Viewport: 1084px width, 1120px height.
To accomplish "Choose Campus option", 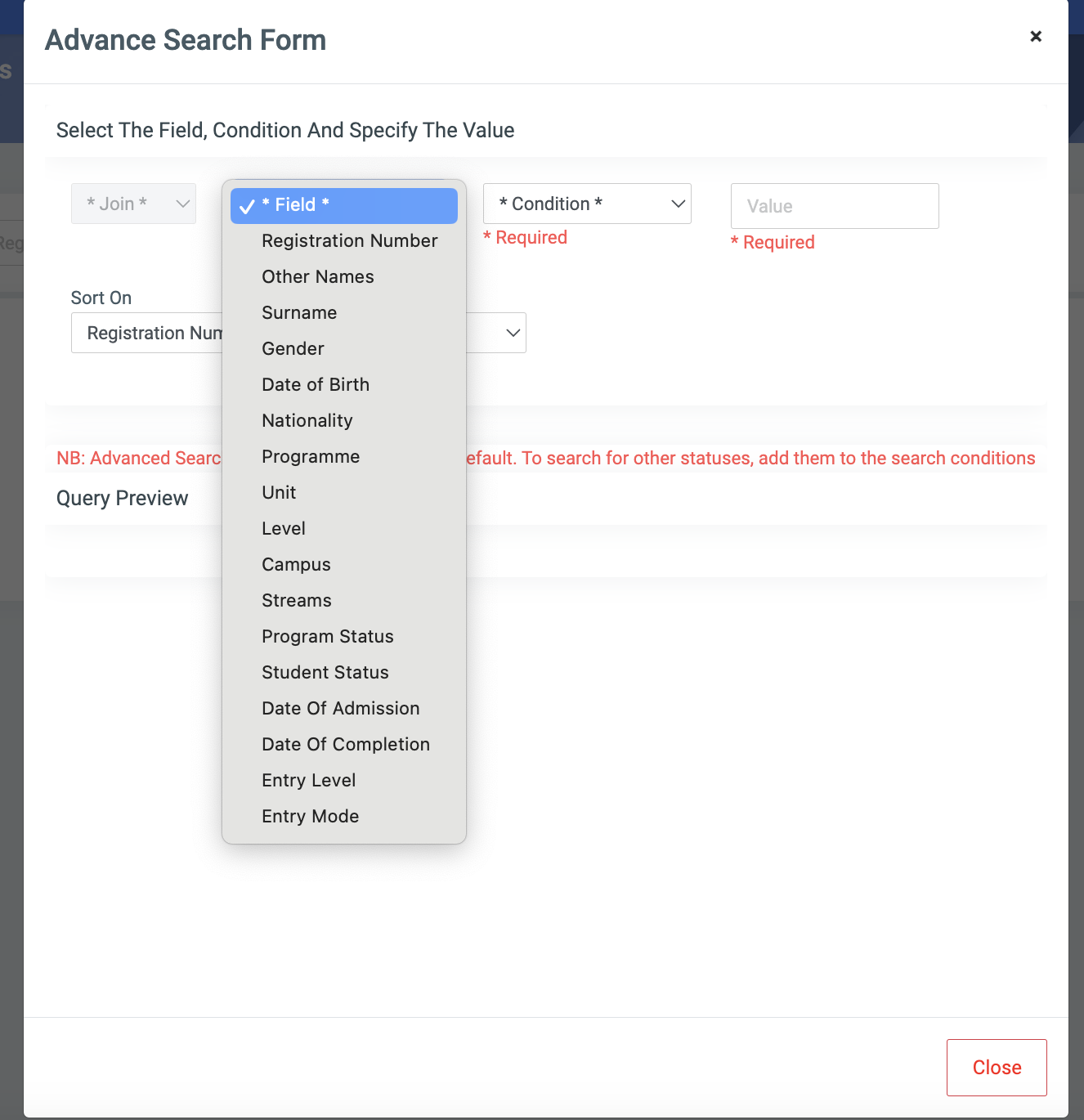I will pyautogui.click(x=344, y=565).
